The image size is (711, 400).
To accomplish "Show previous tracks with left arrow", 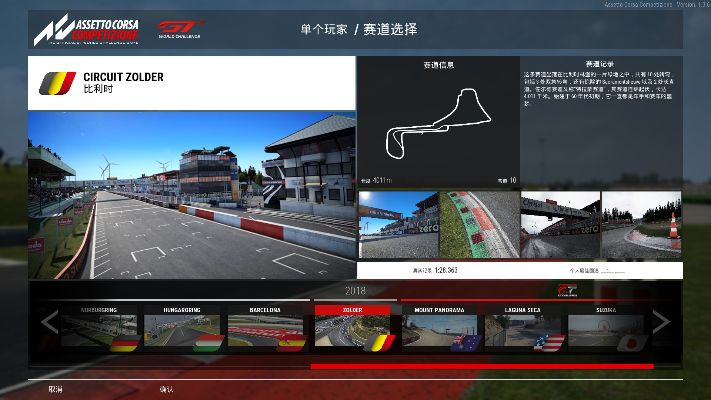I will pos(49,322).
